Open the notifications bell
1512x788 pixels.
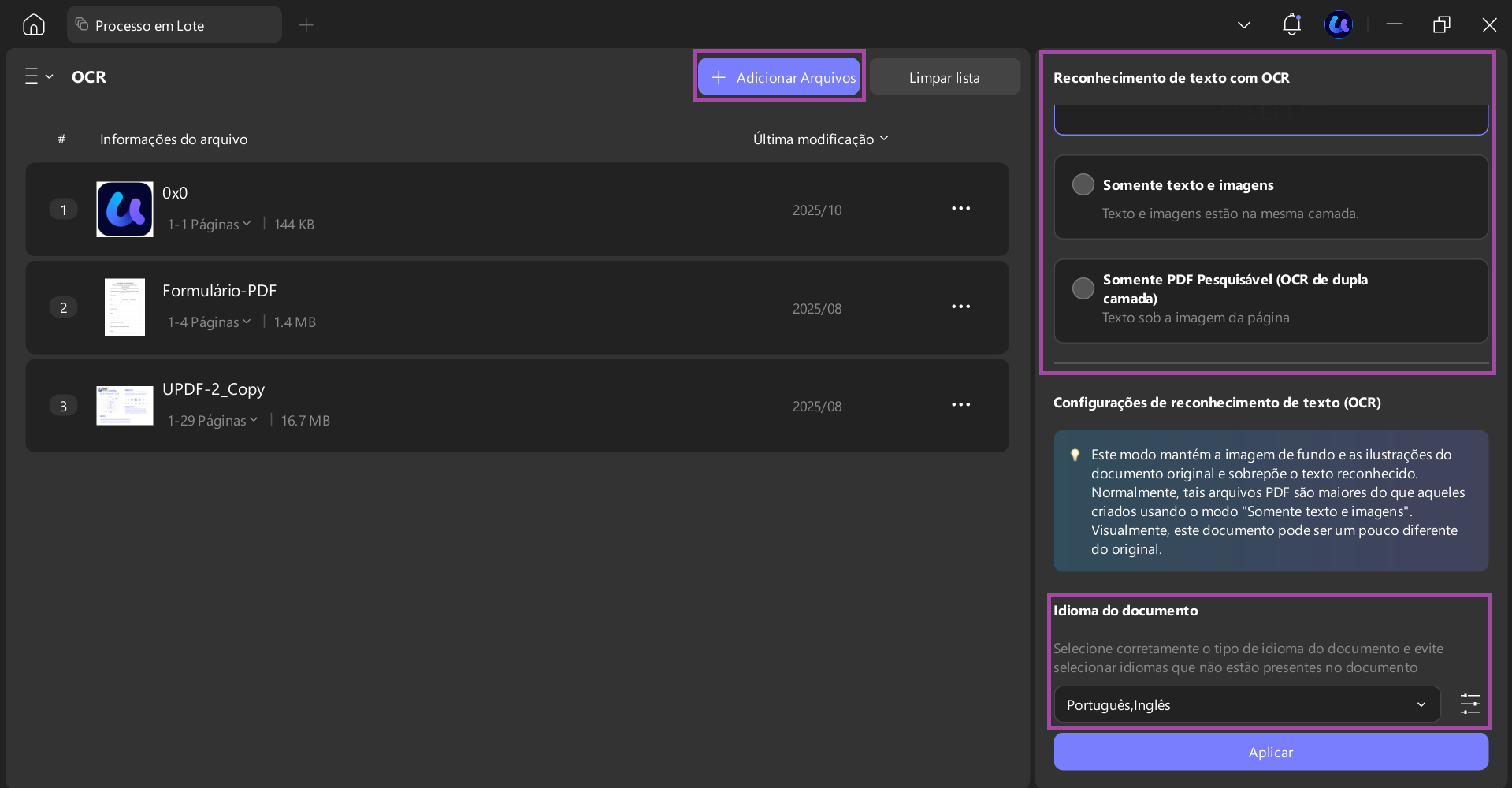pos(1291,24)
